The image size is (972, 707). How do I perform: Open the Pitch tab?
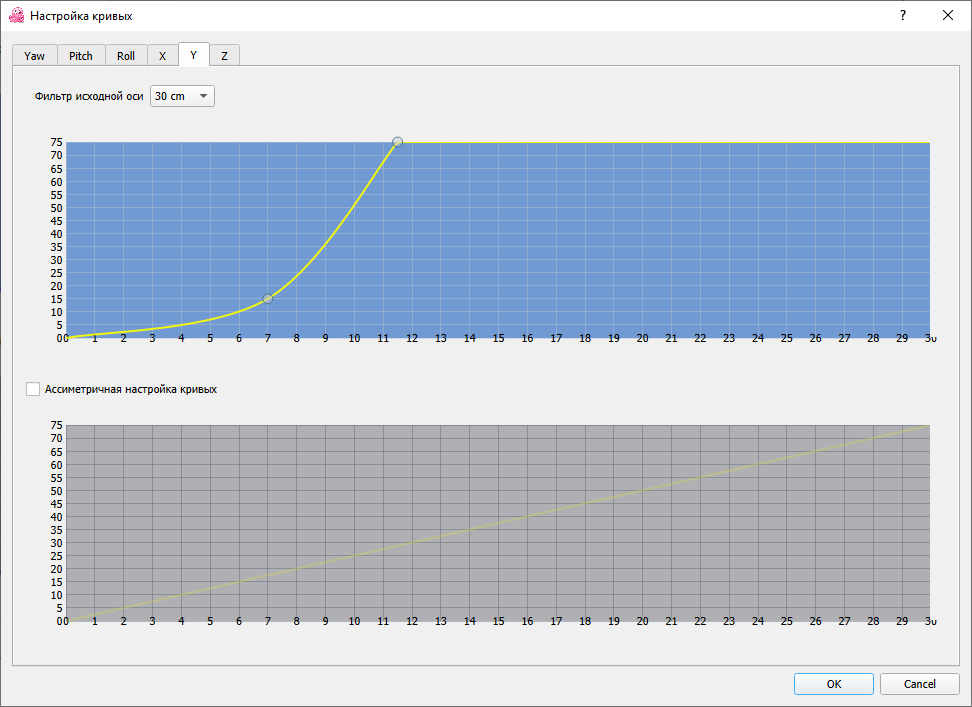[x=81, y=56]
